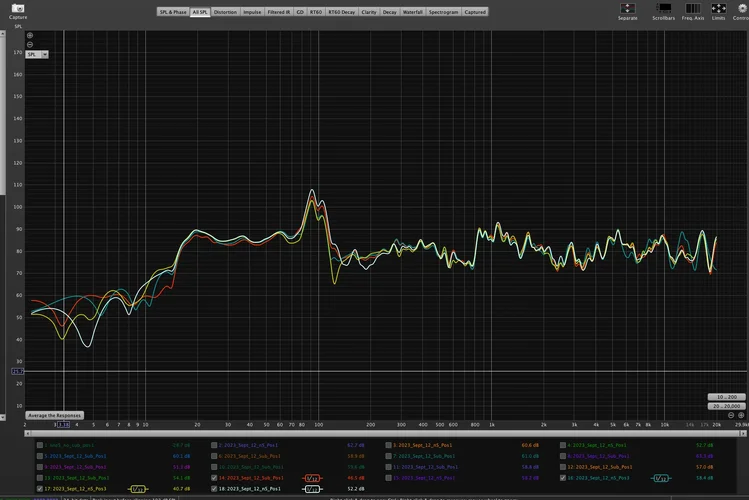Click the teal line swatch of trace 16
The height and width of the screenshot is (500, 749).
coord(659,478)
